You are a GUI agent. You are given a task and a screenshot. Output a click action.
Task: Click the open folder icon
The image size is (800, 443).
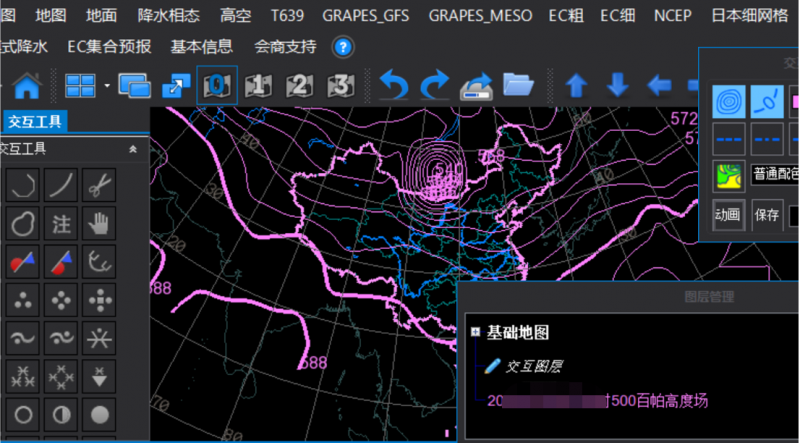(518, 85)
